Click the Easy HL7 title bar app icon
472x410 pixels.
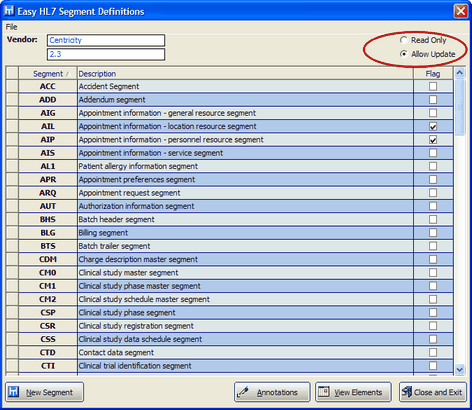click(9, 11)
